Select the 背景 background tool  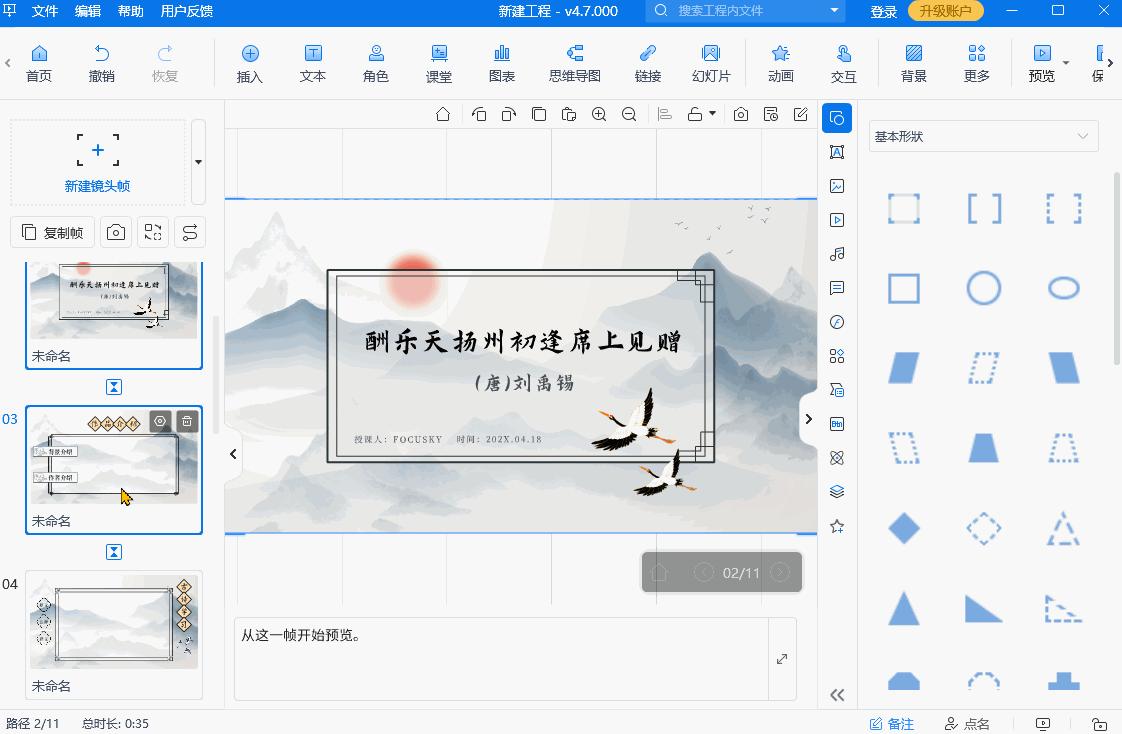pos(913,62)
